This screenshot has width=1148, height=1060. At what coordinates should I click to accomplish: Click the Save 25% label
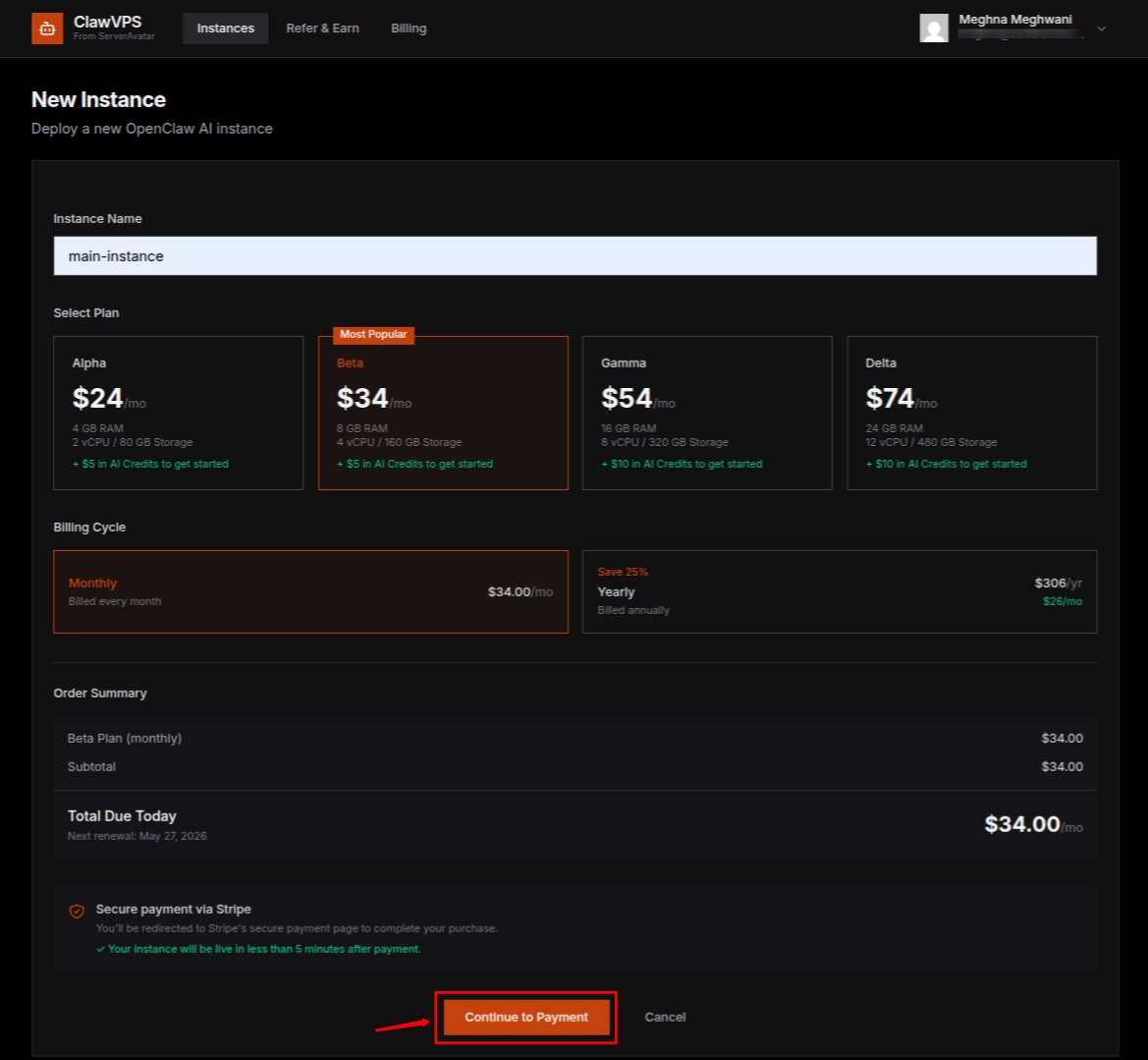point(623,572)
